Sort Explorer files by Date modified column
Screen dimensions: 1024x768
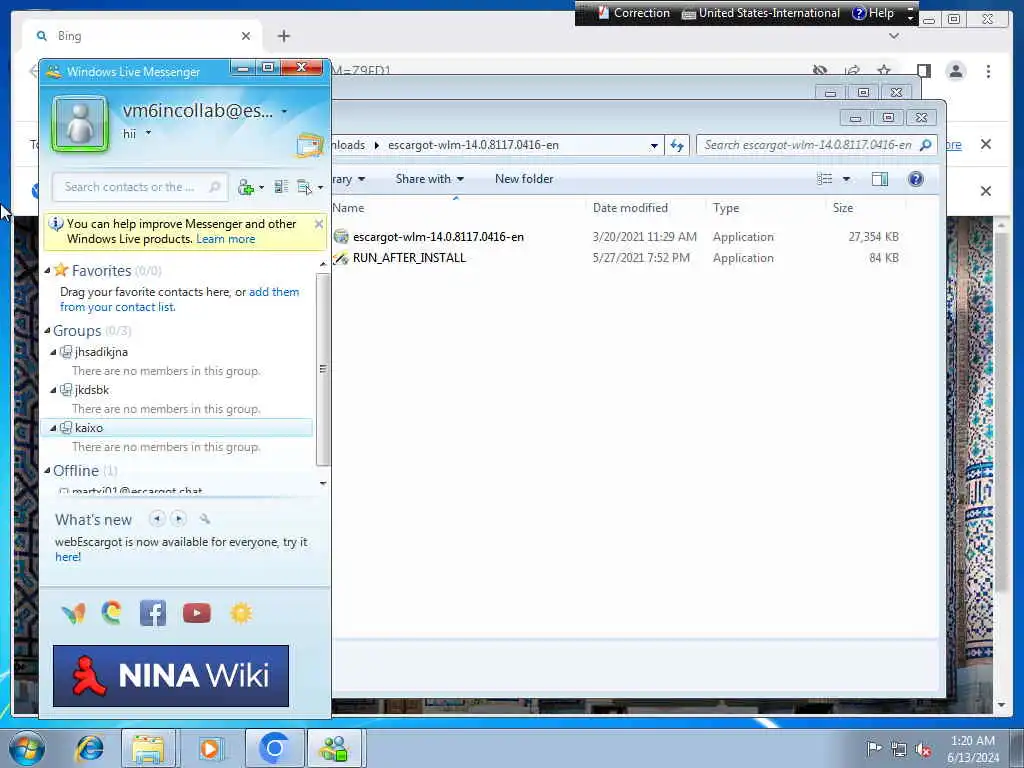[x=630, y=208]
